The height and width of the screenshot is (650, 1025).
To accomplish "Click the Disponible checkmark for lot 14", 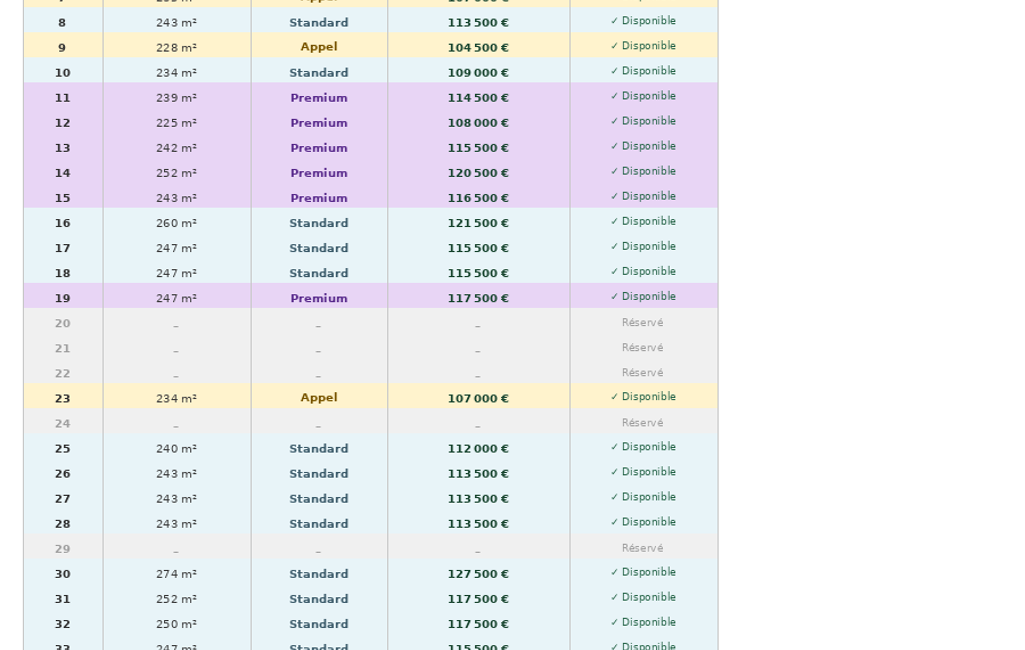I will pos(614,171).
